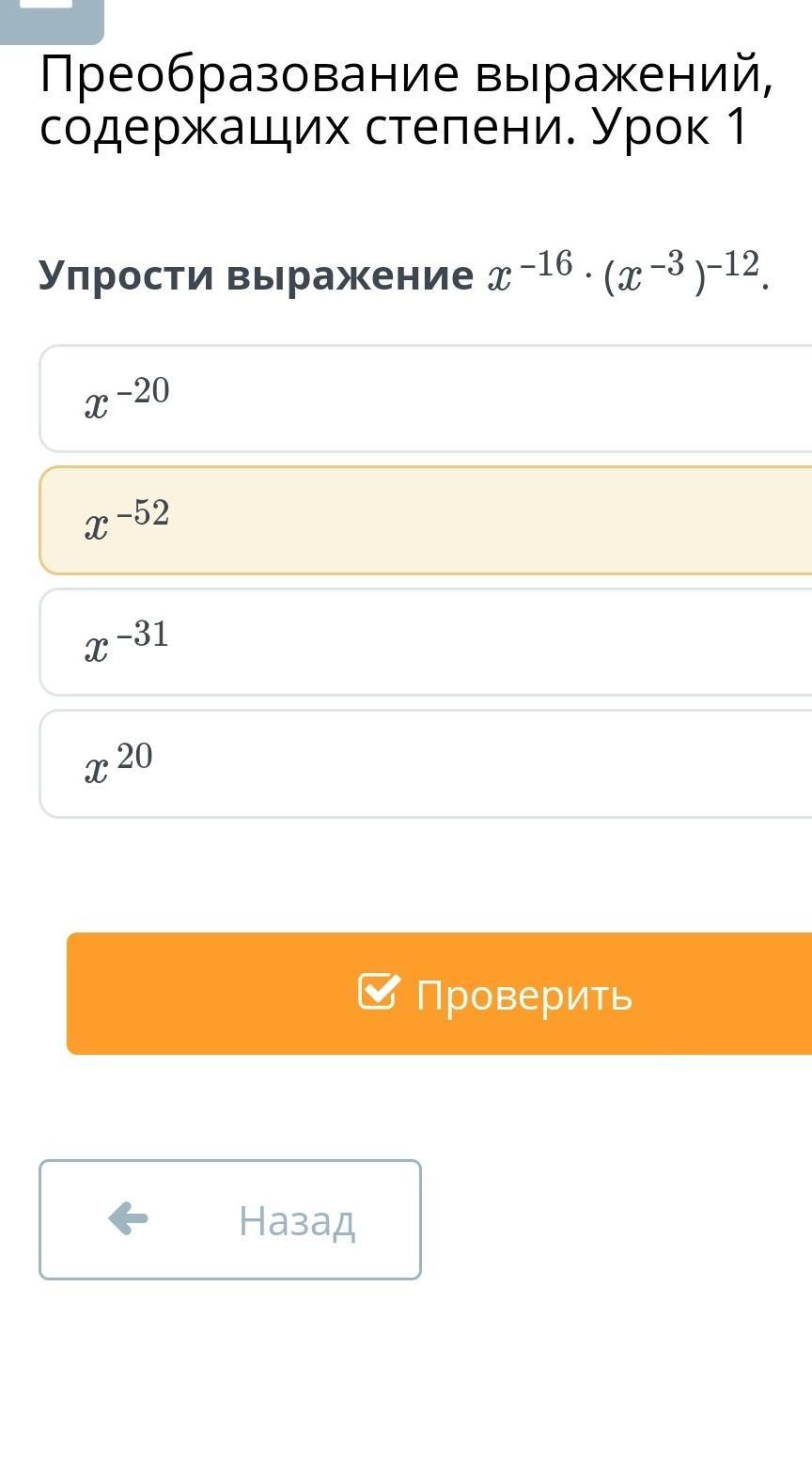Click the 'Назад' text label
Viewport: 812px width, 1459px height.
tap(297, 1220)
